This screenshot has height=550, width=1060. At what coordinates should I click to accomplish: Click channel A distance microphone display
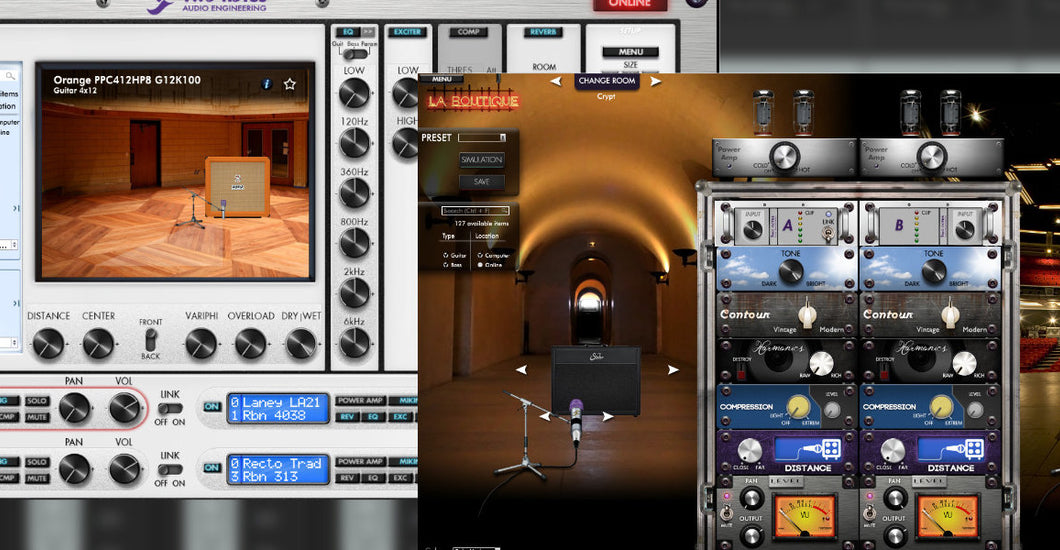point(807,449)
